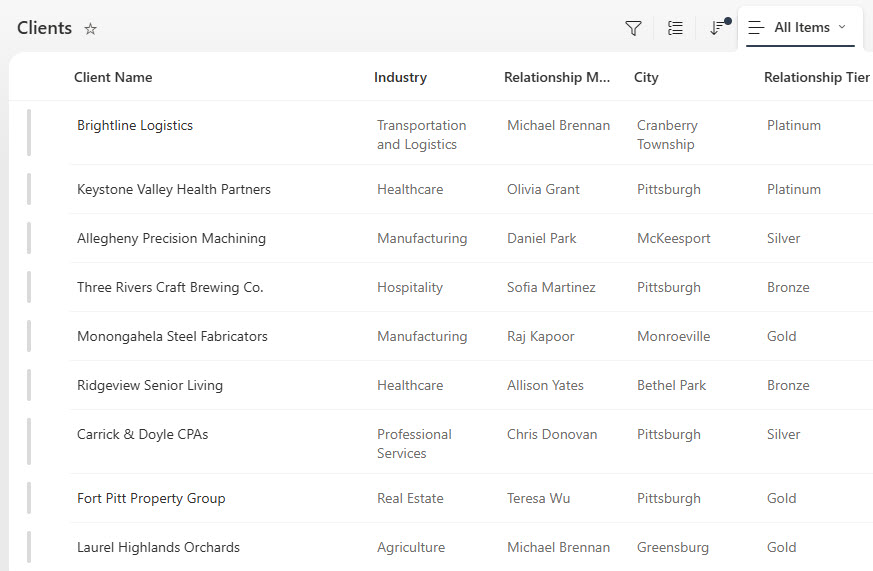Click Gold tier in Monongahela Steel row

pyautogui.click(x=782, y=336)
